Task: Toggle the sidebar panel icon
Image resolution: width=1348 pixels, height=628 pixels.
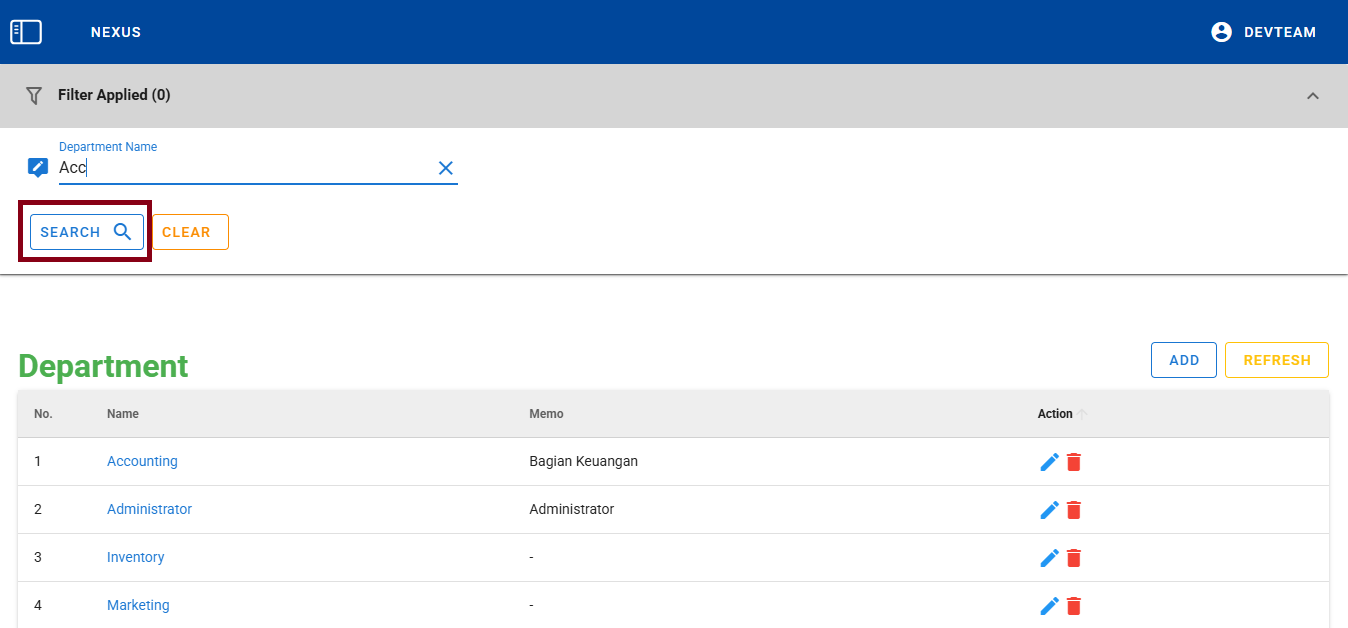Action: tap(26, 32)
